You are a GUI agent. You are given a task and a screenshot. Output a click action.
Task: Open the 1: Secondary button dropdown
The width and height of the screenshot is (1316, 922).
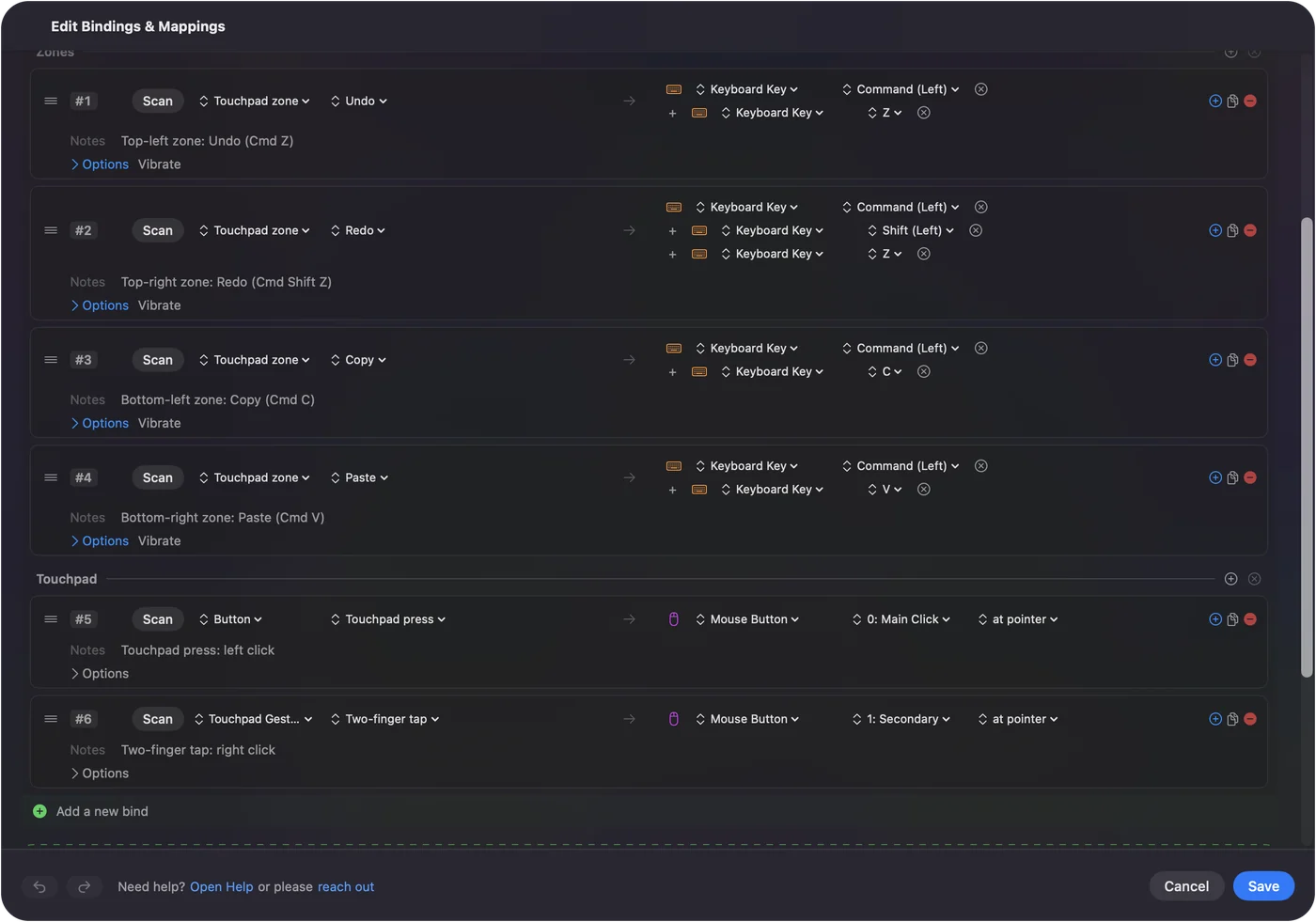[x=901, y=720]
